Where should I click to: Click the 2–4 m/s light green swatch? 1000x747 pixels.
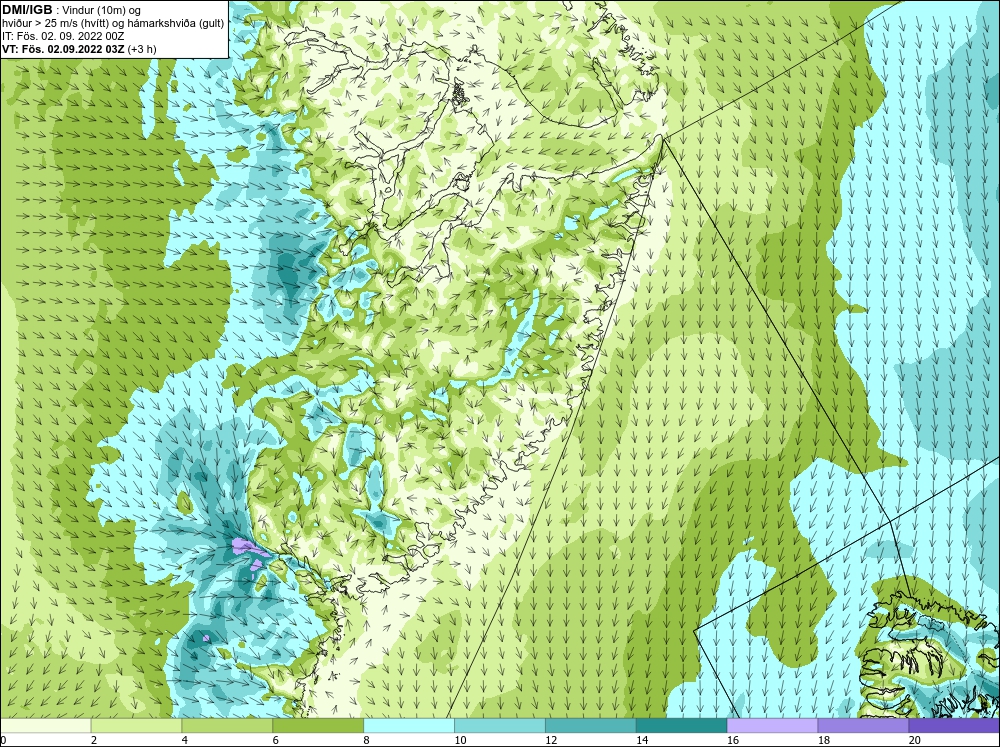[136, 726]
